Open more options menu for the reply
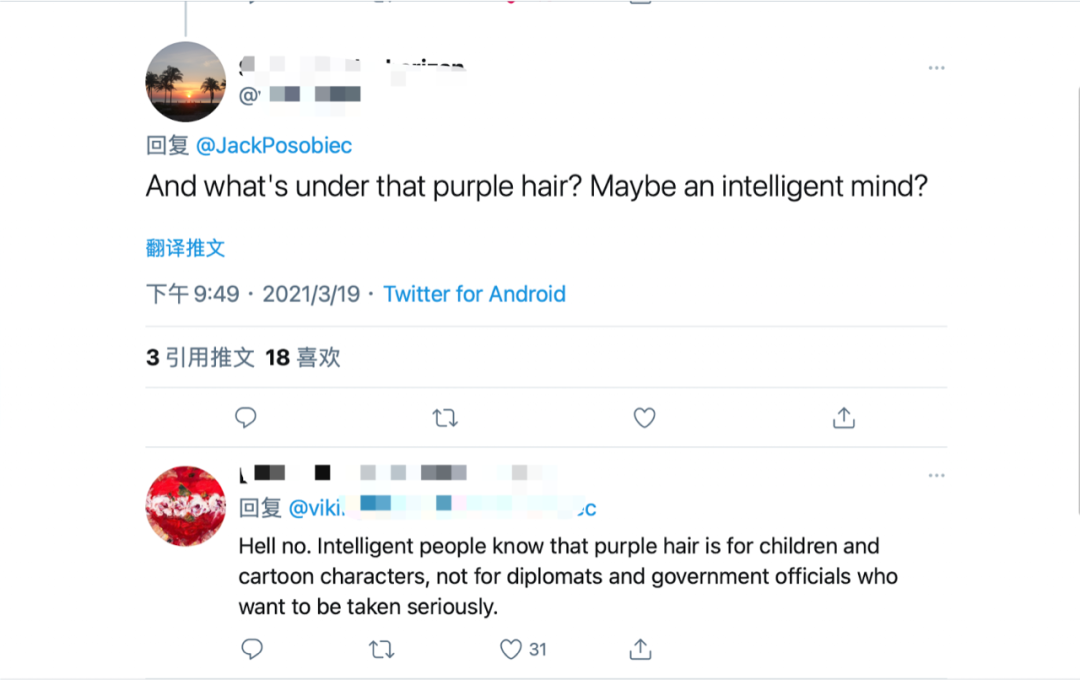Viewport: 1080px width, 680px height. [x=936, y=475]
